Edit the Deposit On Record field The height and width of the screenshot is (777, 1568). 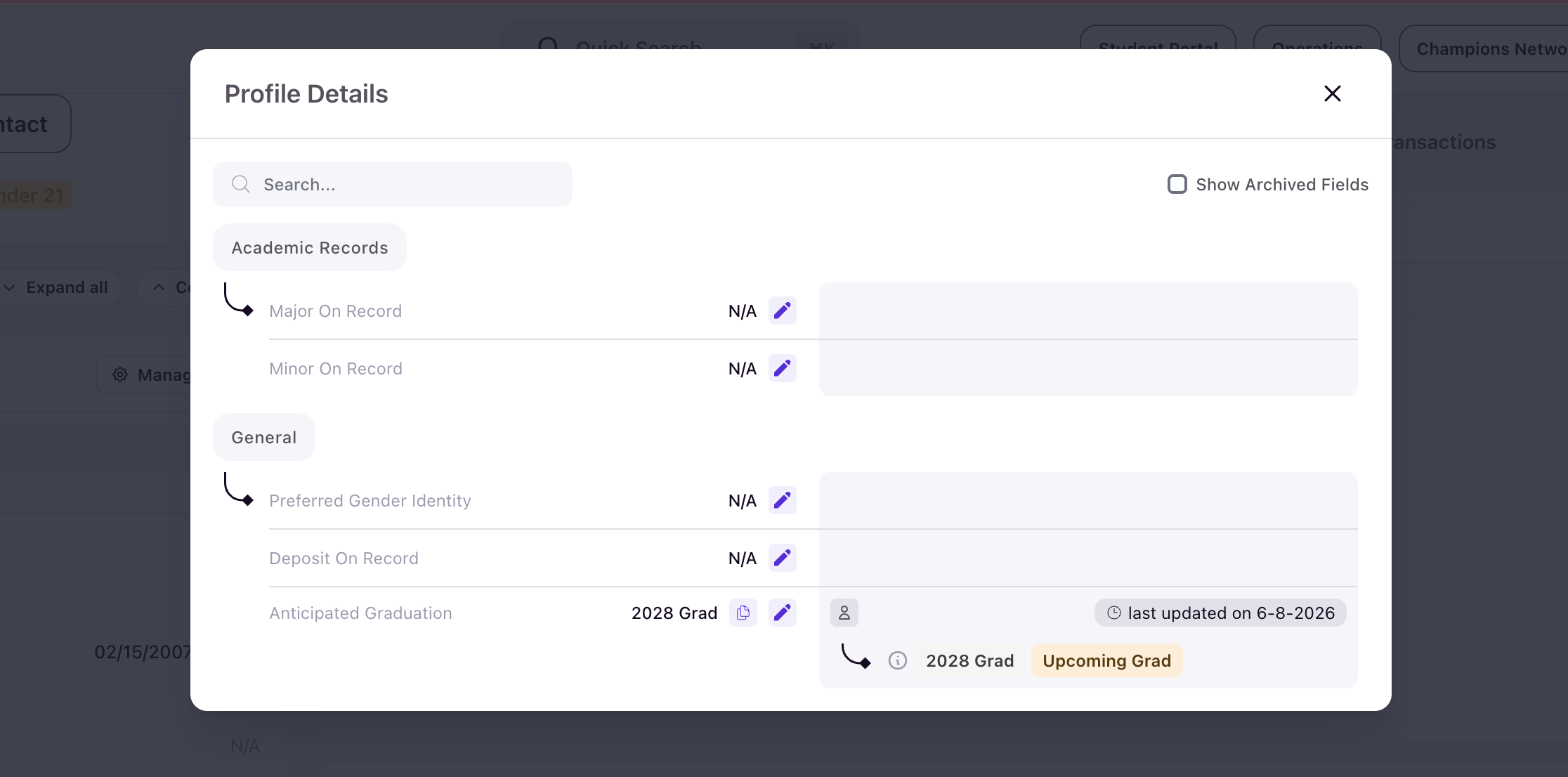pos(782,558)
